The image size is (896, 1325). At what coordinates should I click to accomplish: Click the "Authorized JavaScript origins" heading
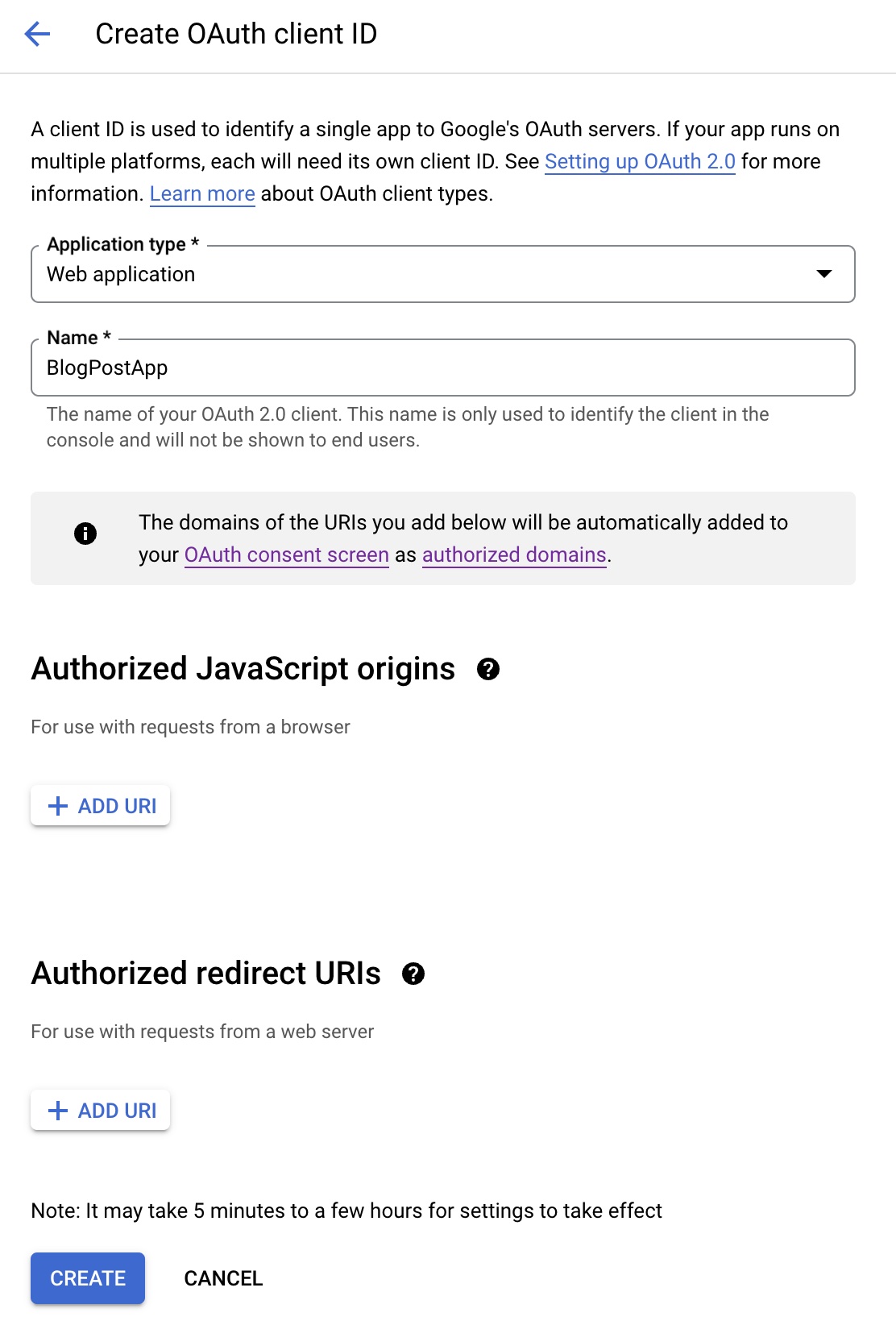(243, 669)
